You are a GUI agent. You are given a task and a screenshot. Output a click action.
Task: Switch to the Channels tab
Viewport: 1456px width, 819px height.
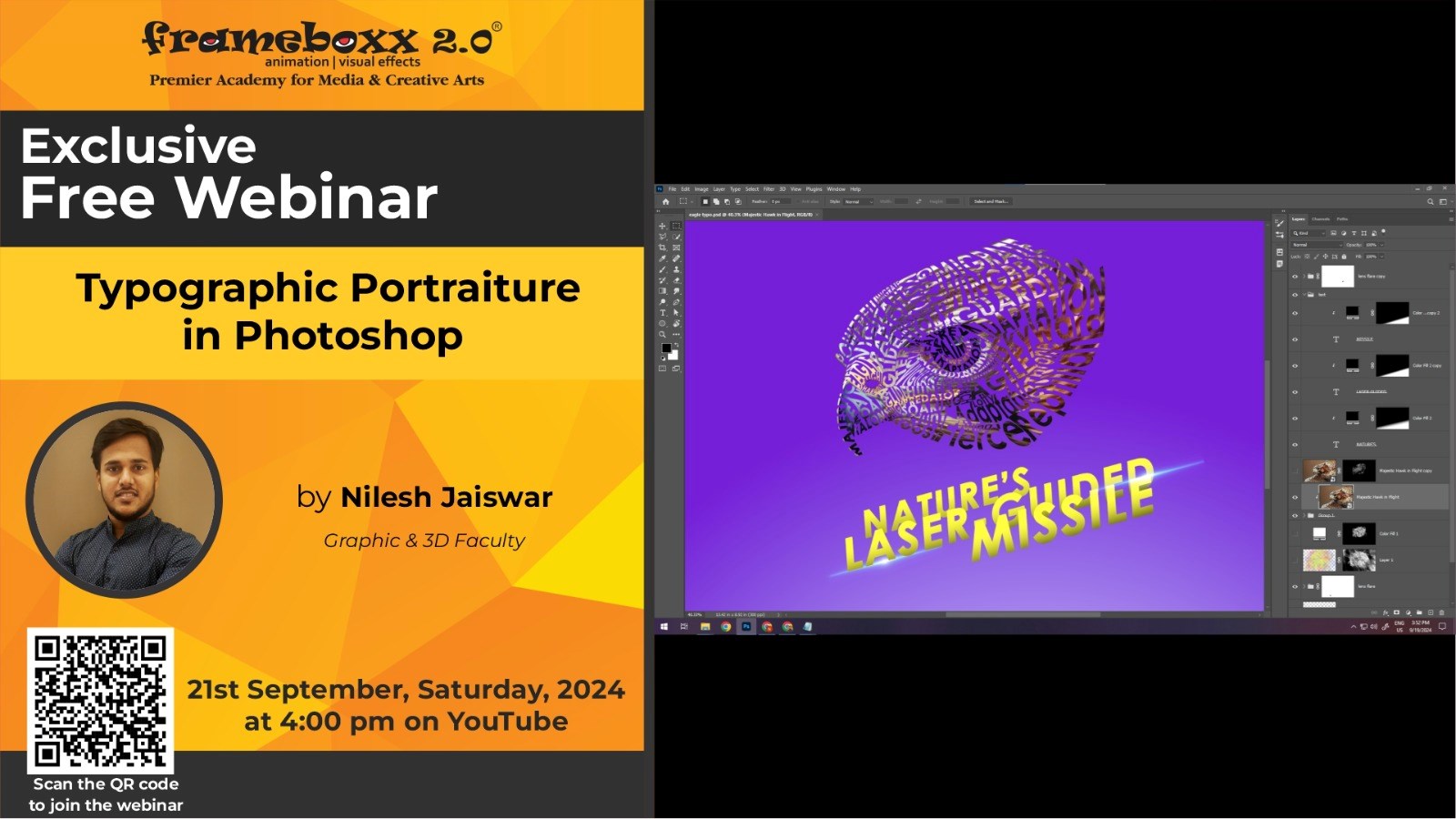[1320, 219]
